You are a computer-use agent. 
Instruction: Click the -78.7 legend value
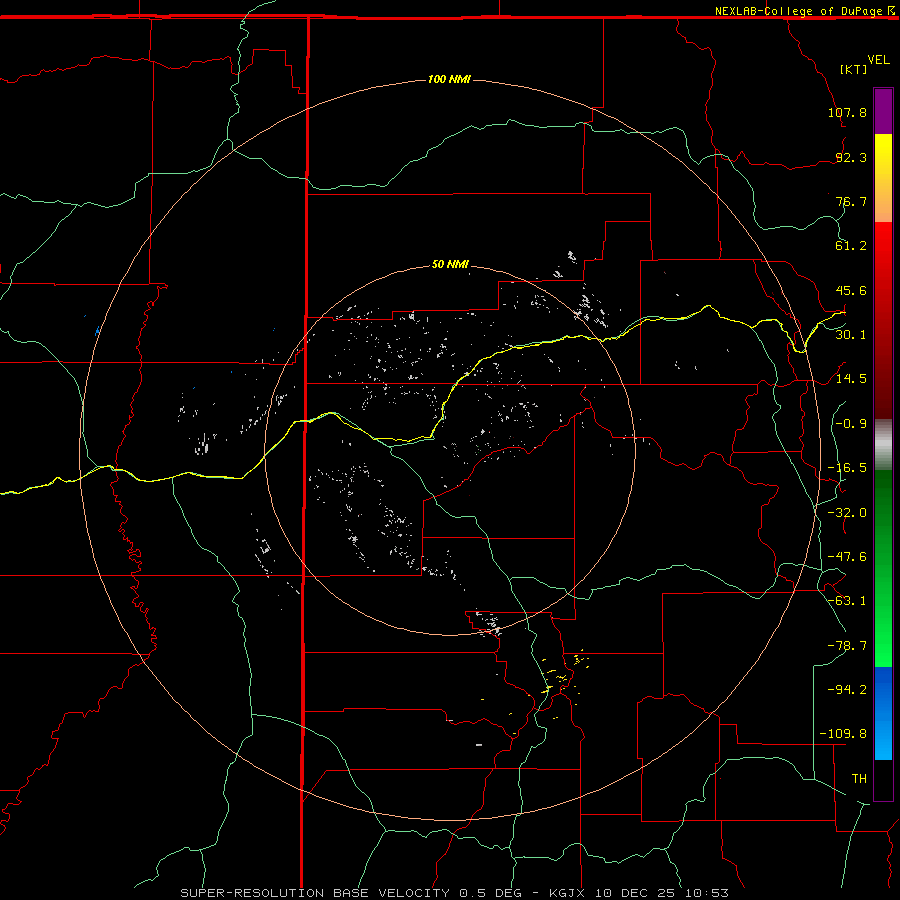pyautogui.click(x=847, y=646)
